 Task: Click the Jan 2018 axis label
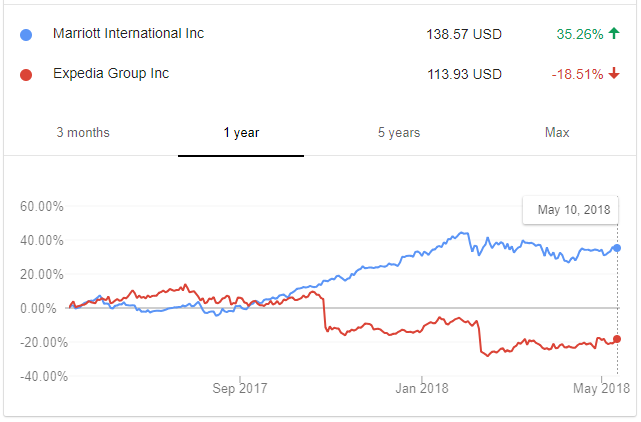point(420,387)
